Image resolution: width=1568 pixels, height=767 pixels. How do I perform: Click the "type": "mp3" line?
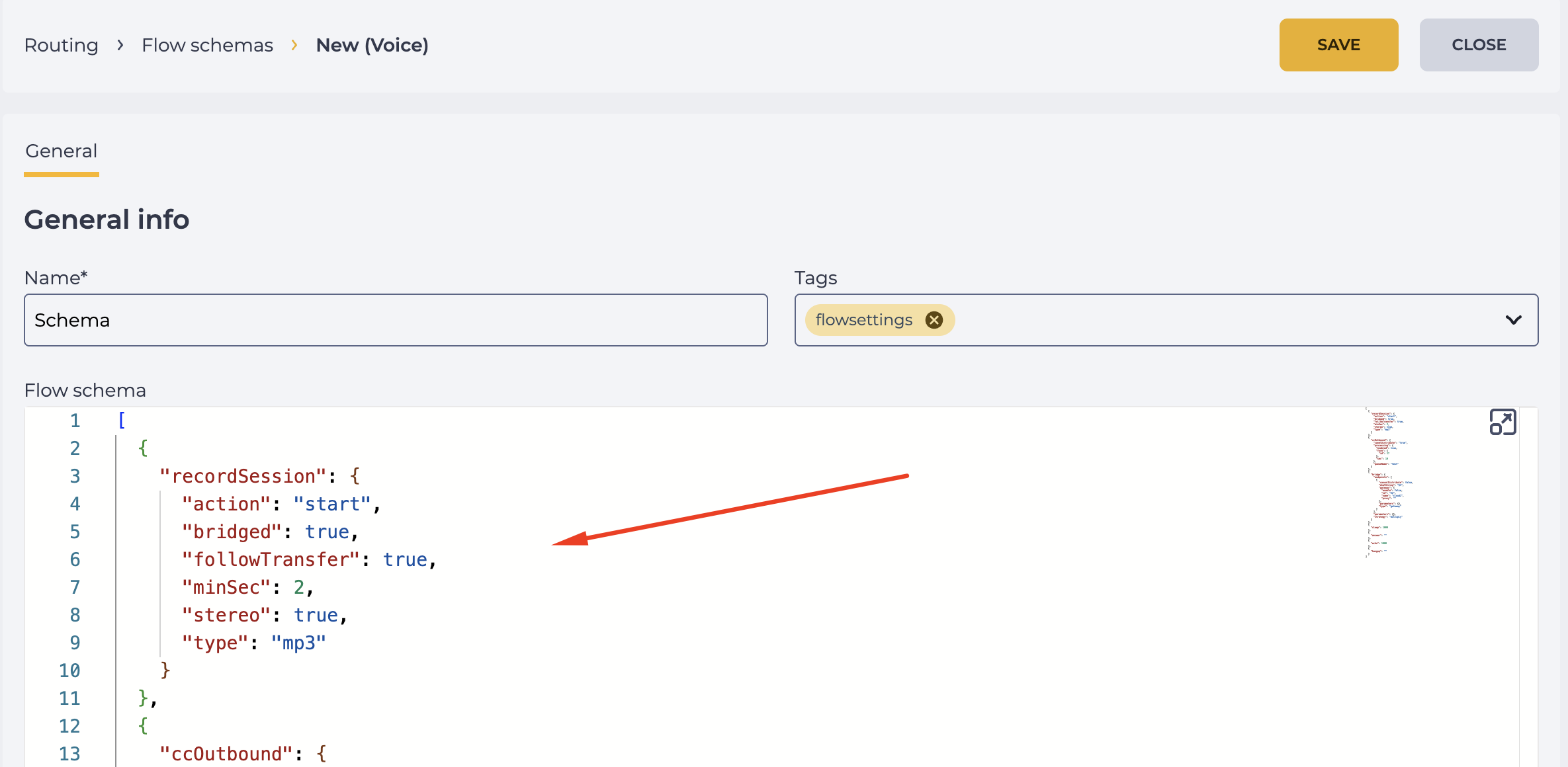tap(254, 643)
